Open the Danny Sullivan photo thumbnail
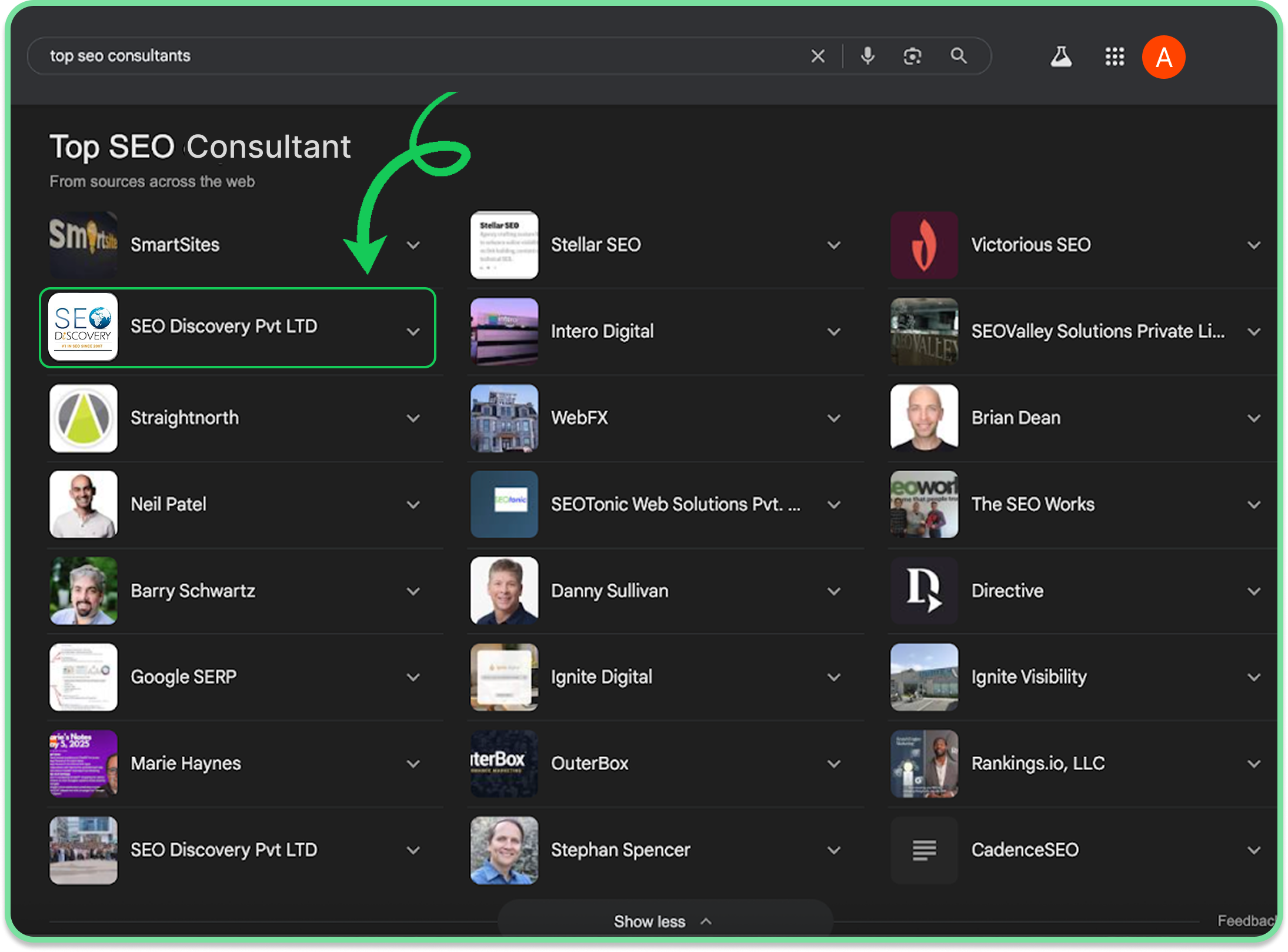This screenshot has height=952, width=1288. point(504,591)
